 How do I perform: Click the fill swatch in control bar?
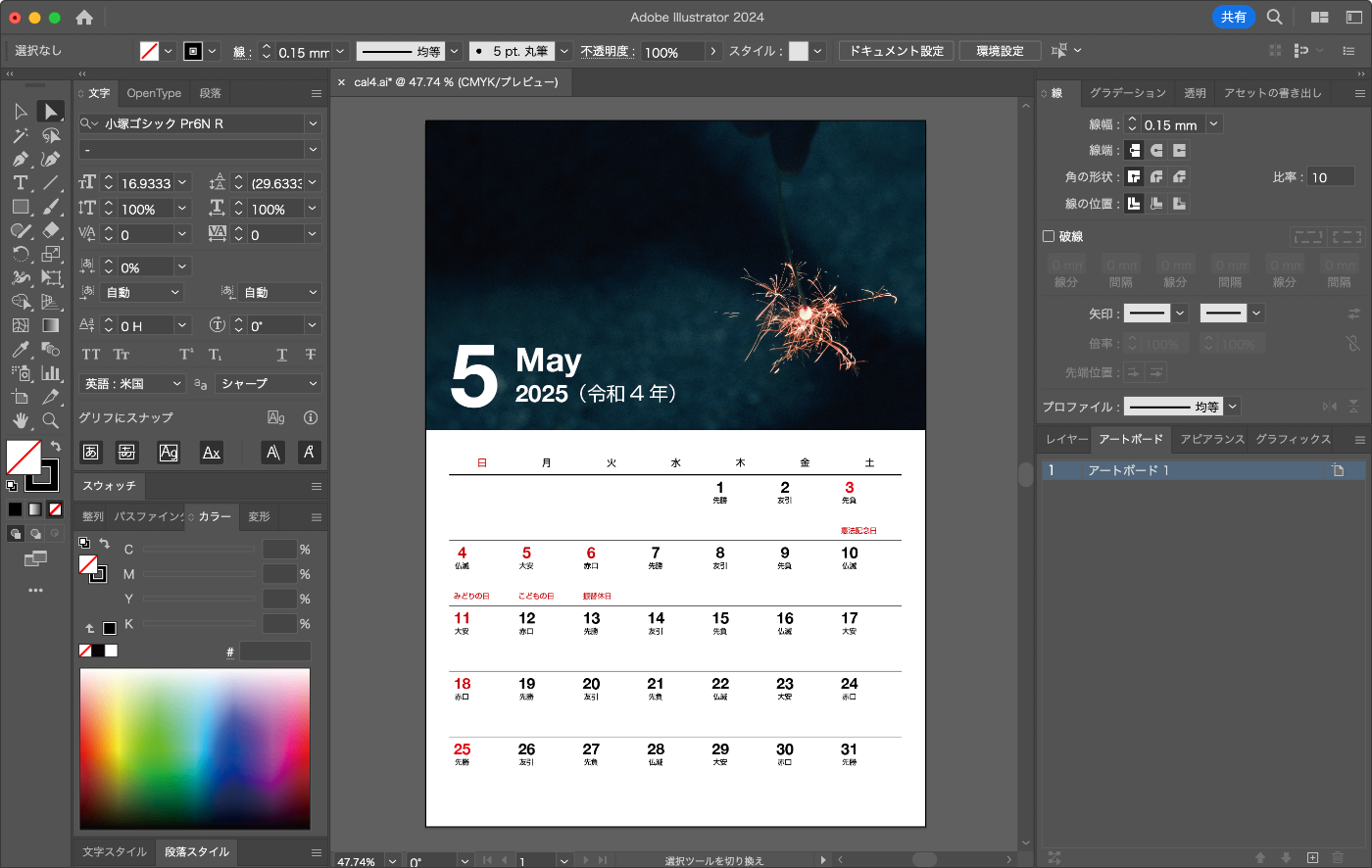(149, 51)
